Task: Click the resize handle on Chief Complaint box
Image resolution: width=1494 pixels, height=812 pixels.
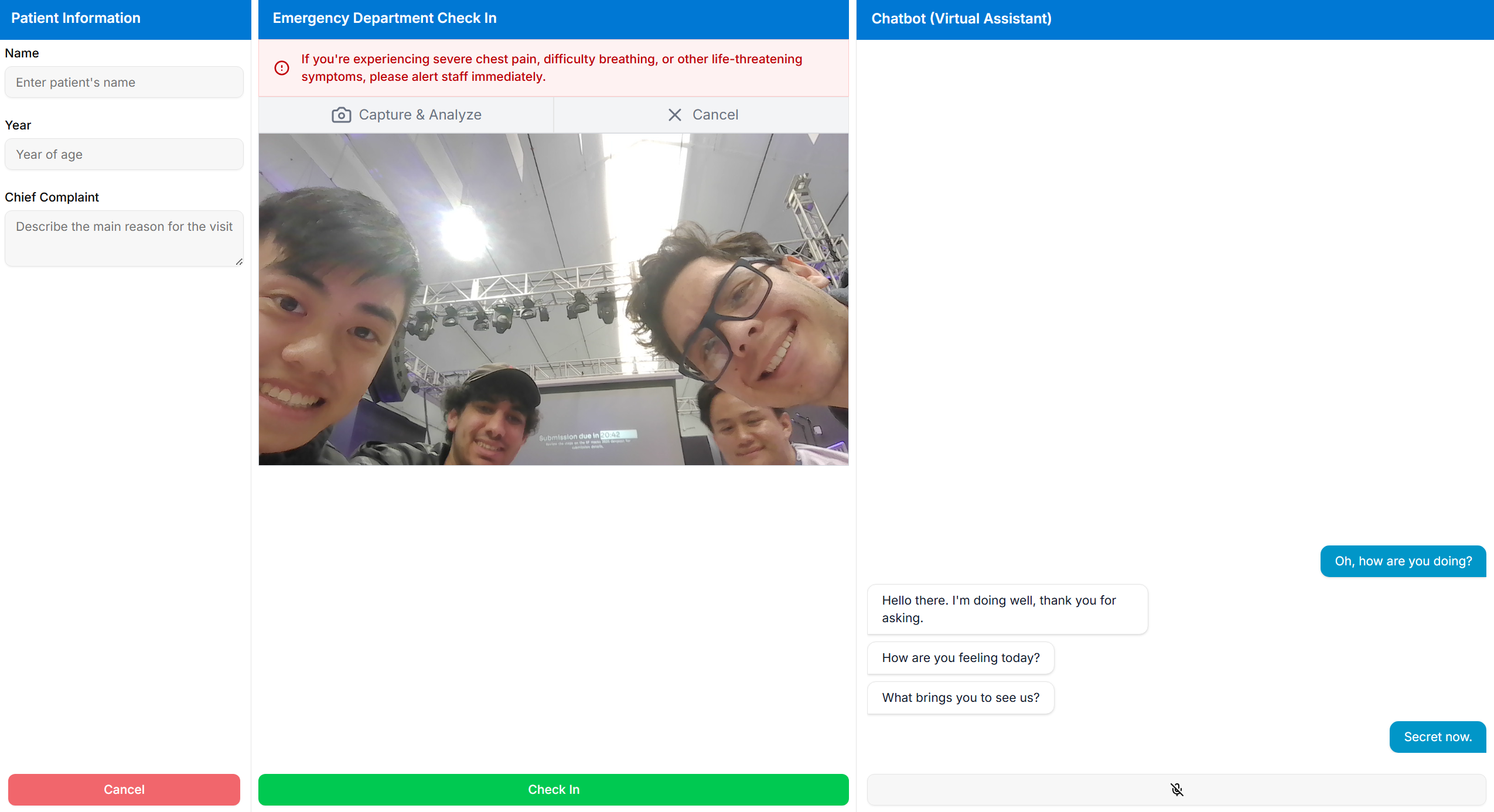Action: pyautogui.click(x=239, y=262)
